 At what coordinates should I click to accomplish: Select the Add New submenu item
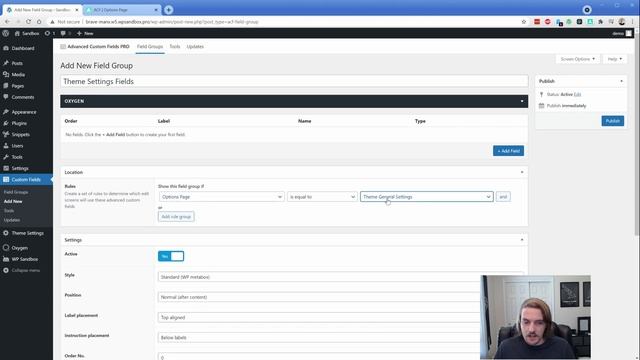[x=13, y=201]
